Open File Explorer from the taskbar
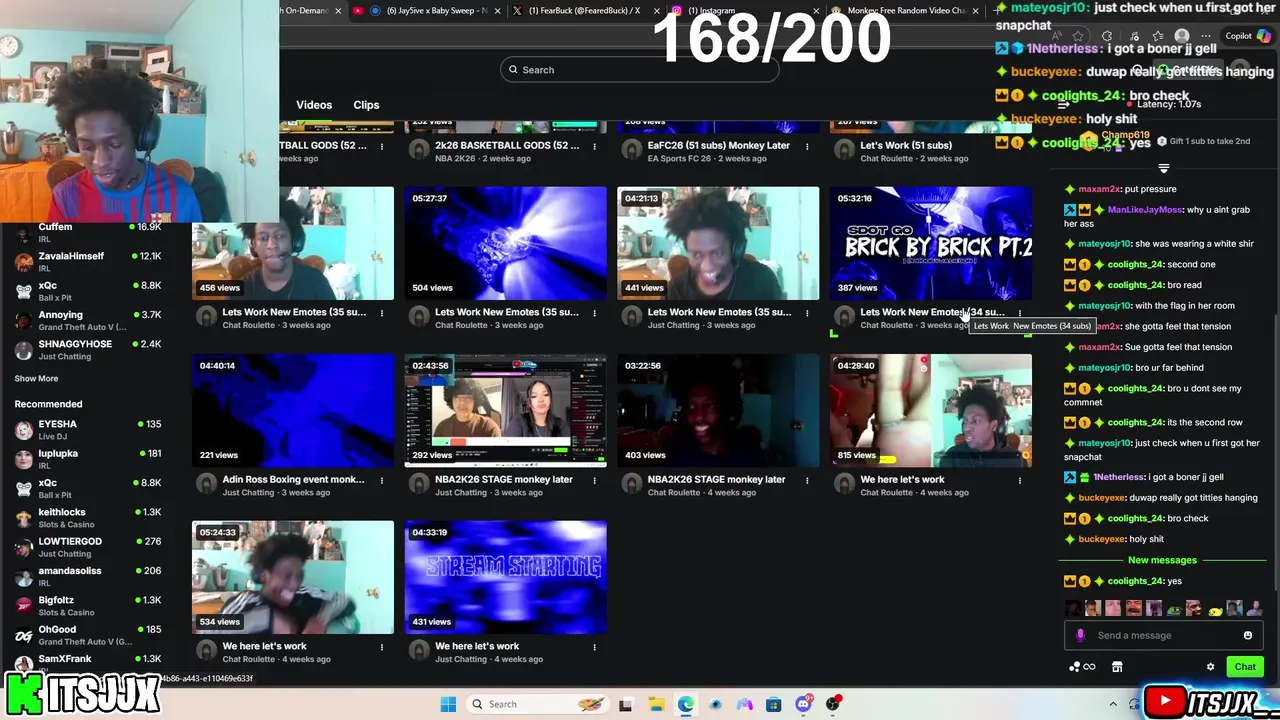Image resolution: width=1280 pixels, height=720 pixels. click(x=655, y=704)
